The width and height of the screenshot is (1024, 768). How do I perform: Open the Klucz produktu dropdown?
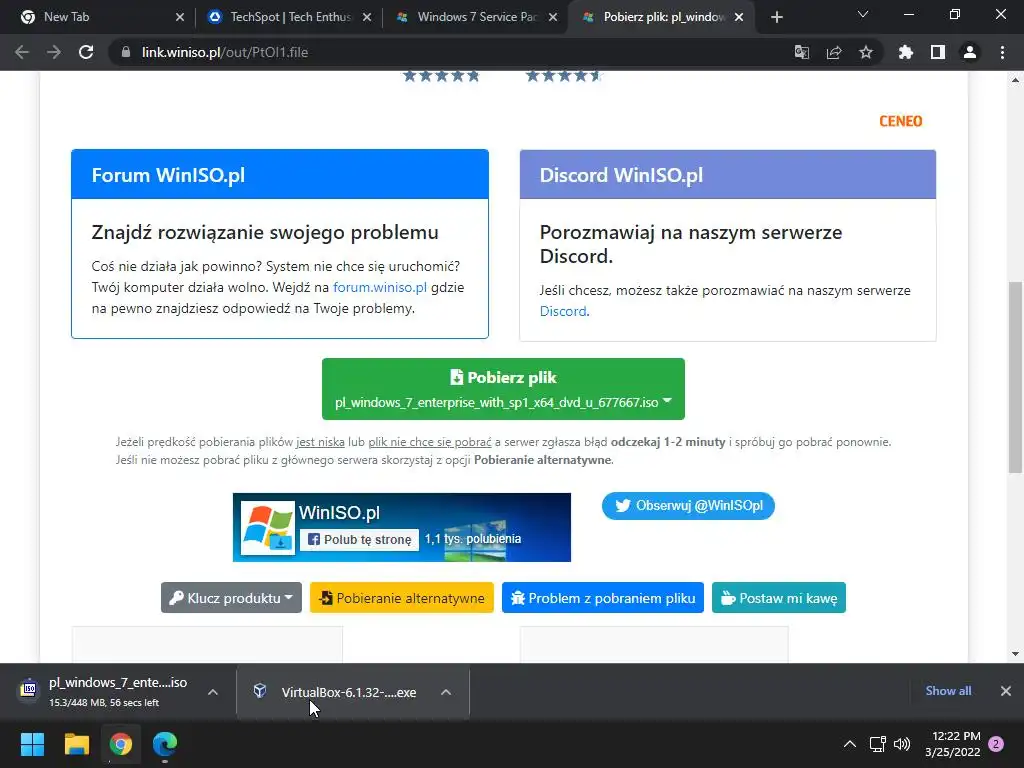pyautogui.click(x=231, y=598)
